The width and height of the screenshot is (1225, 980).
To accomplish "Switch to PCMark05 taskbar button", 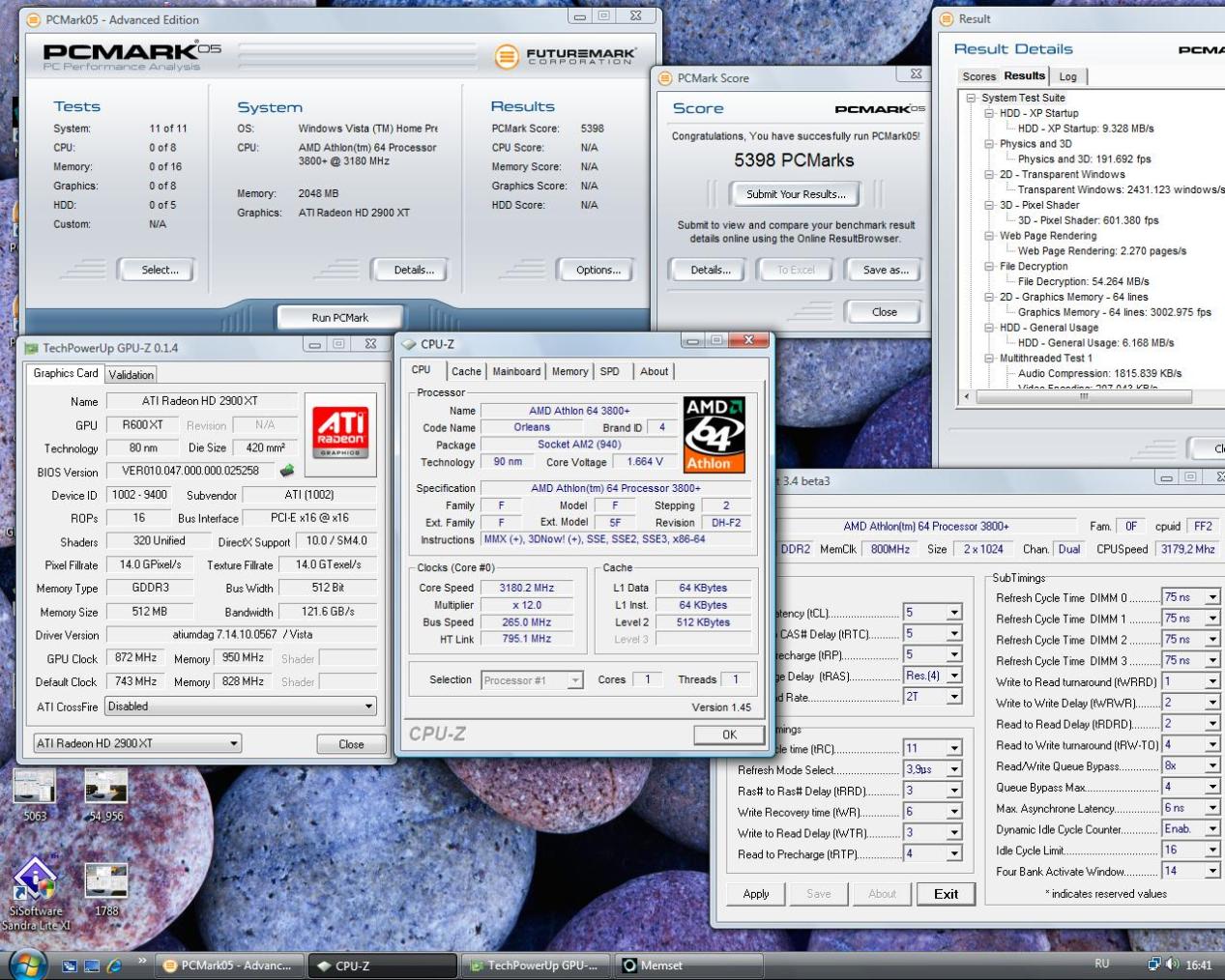I will [228, 966].
